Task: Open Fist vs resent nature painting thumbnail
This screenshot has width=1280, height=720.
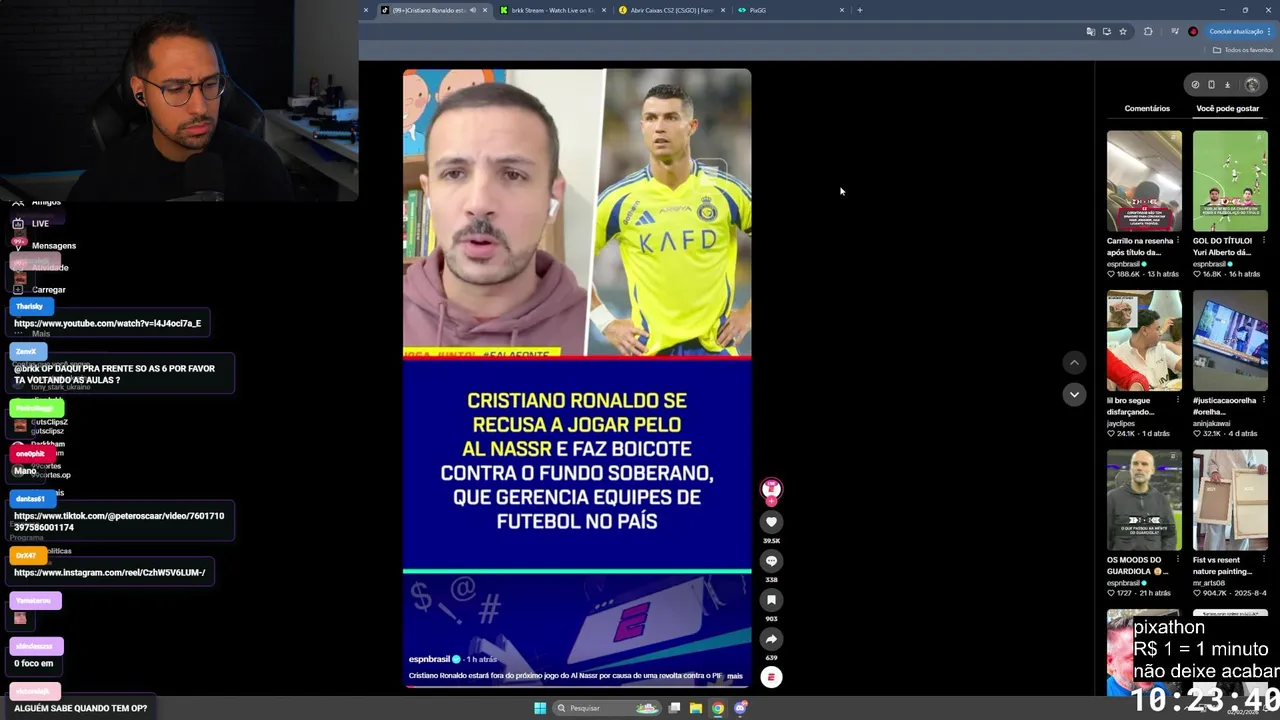Action: click(x=1230, y=500)
